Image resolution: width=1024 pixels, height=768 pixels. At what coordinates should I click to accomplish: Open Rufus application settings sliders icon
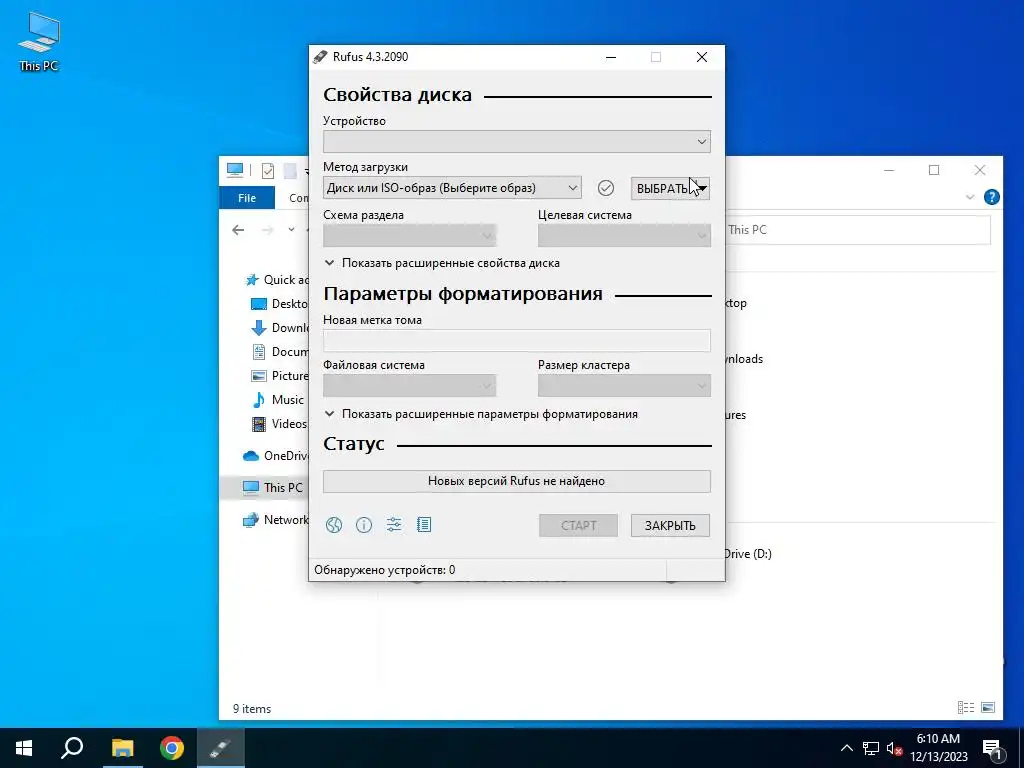point(394,524)
